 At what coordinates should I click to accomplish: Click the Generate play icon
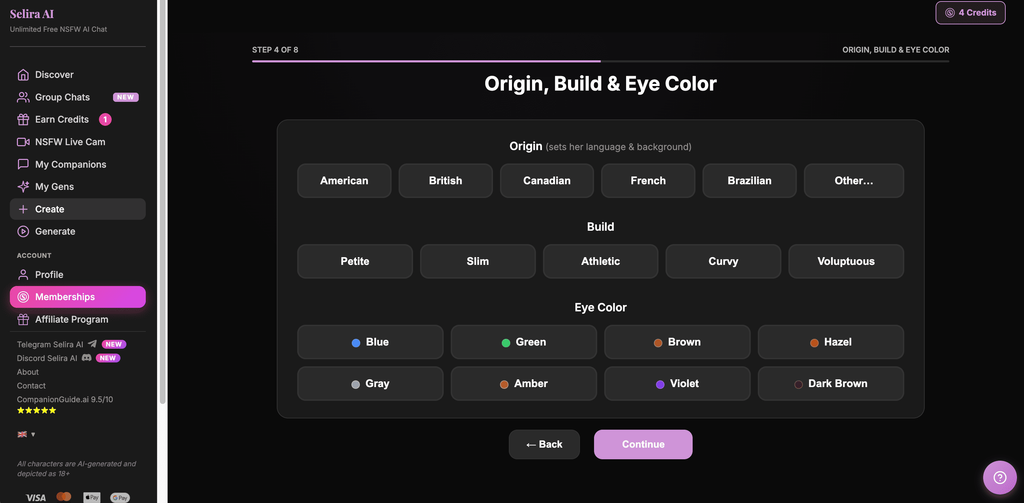[x=24, y=231]
